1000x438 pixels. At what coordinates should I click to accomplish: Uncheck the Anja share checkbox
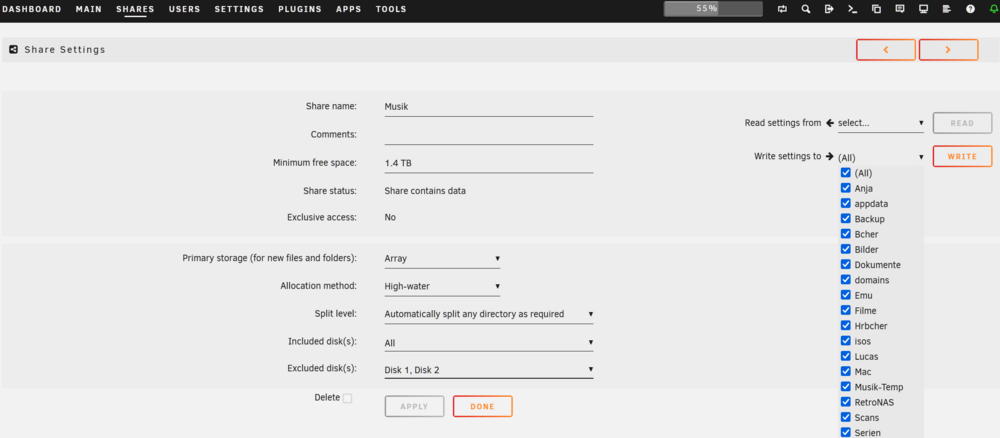click(846, 188)
